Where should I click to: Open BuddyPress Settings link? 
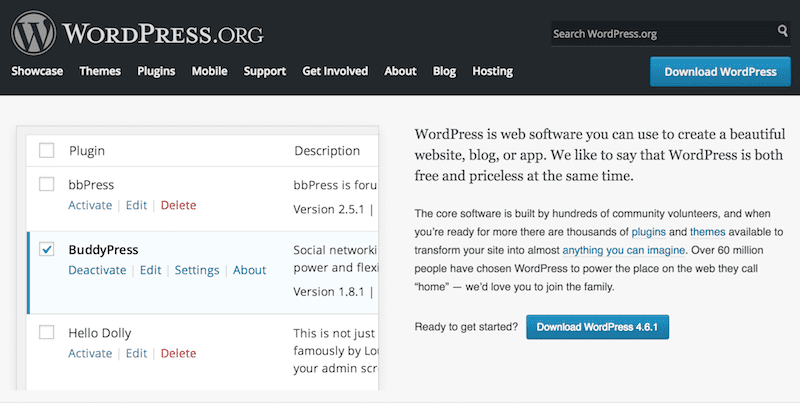(197, 270)
